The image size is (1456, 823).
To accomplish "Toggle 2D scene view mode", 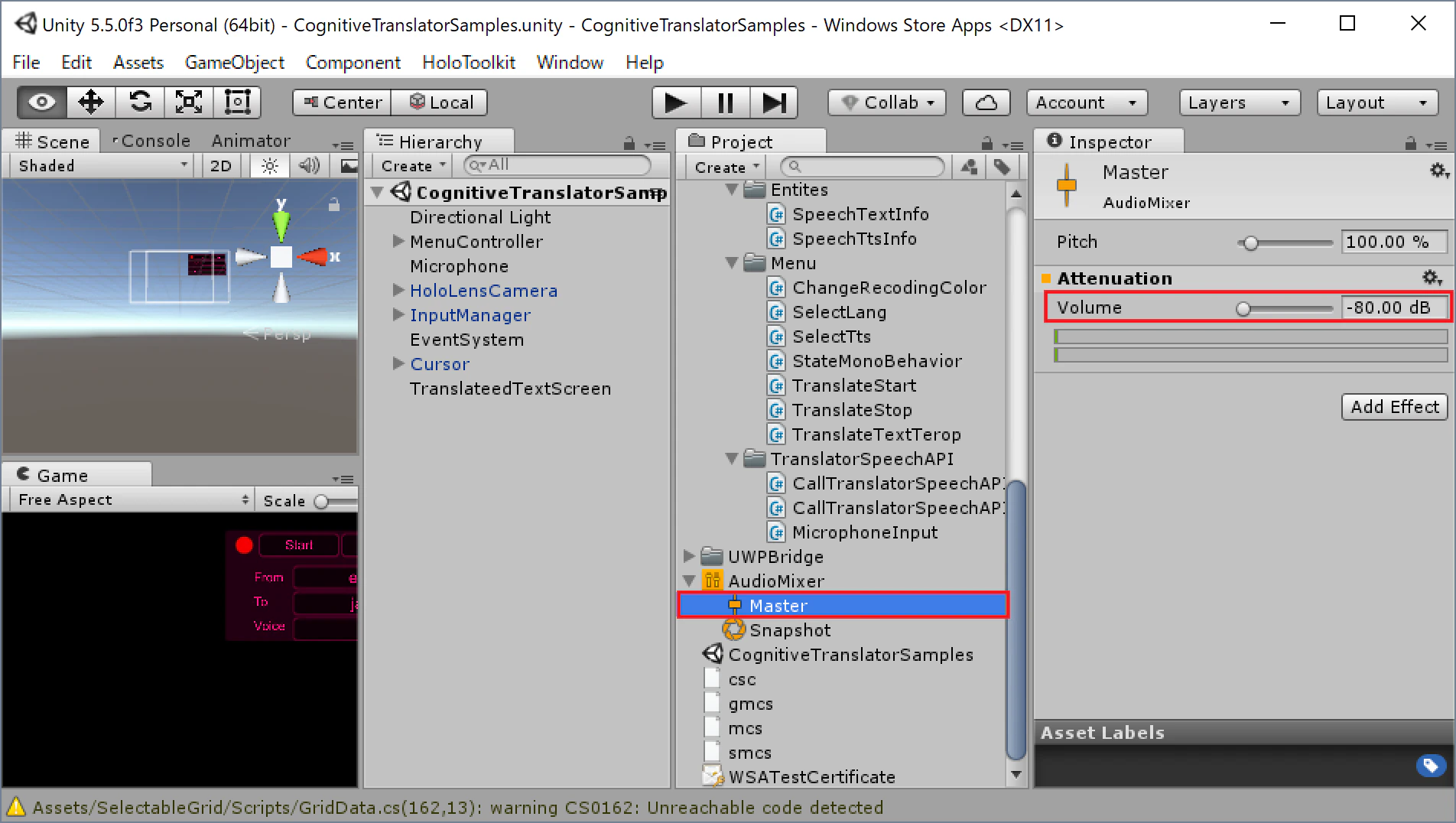I will pos(221,166).
